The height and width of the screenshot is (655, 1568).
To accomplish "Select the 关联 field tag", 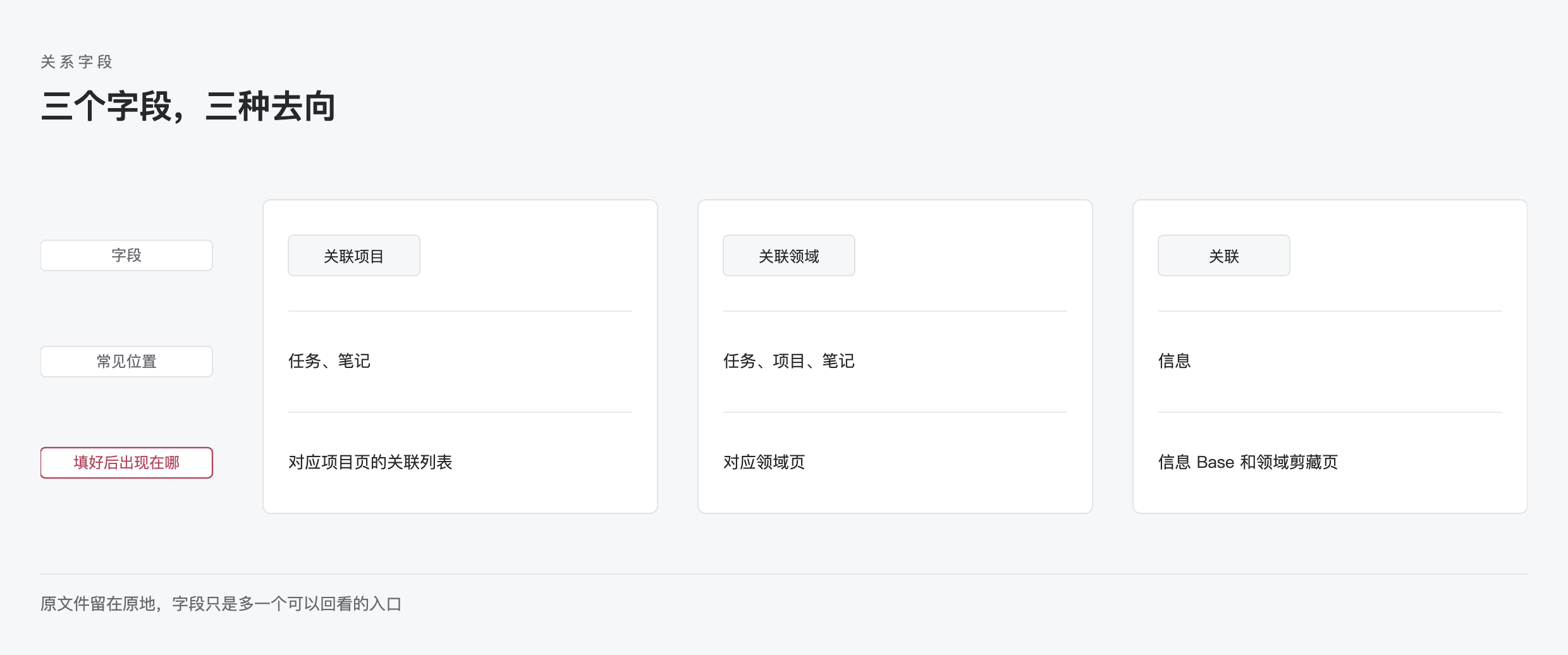I will tap(1224, 255).
